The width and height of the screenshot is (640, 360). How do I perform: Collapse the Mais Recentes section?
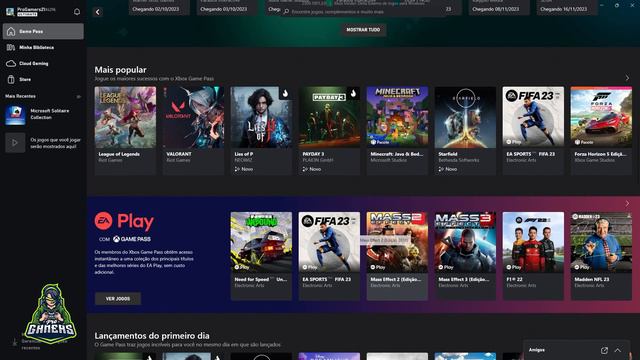pyautogui.click(x=79, y=97)
